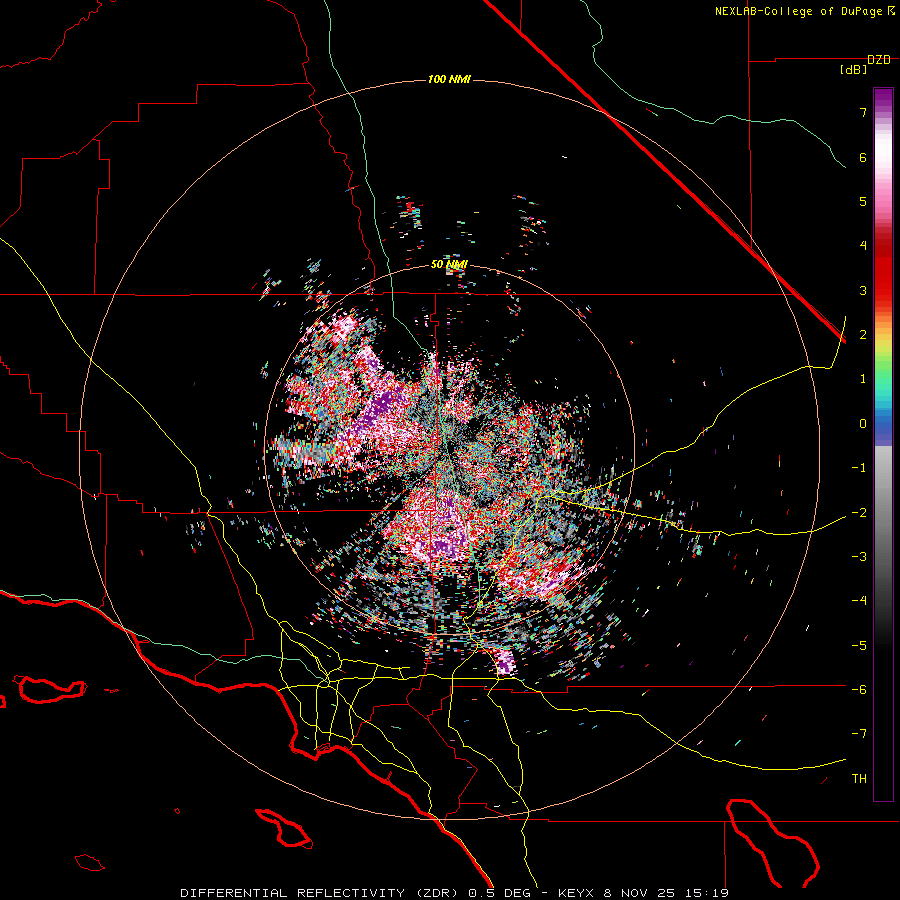The height and width of the screenshot is (900, 900).
Task: Click the [dB] units label
Action: tap(854, 70)
